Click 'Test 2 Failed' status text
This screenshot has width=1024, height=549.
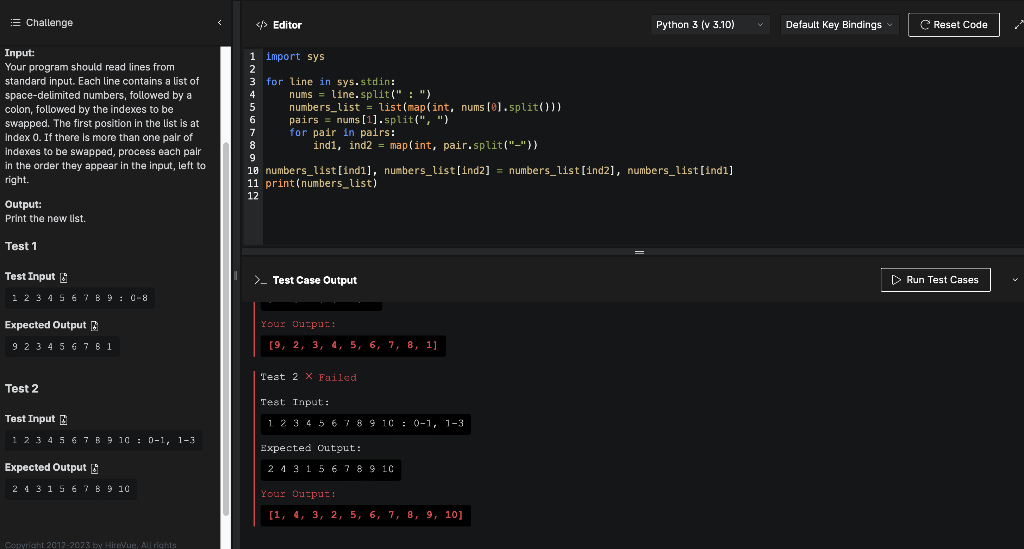[308, 377]
